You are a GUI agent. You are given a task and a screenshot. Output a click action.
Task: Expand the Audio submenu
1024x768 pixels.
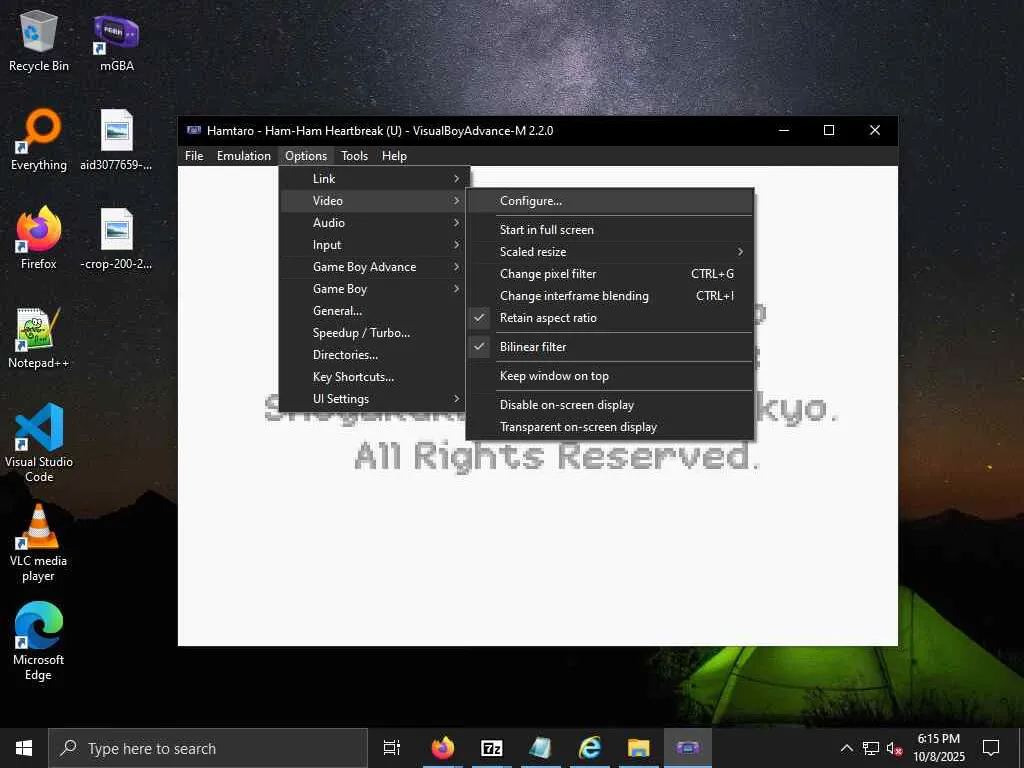point(374,223)
